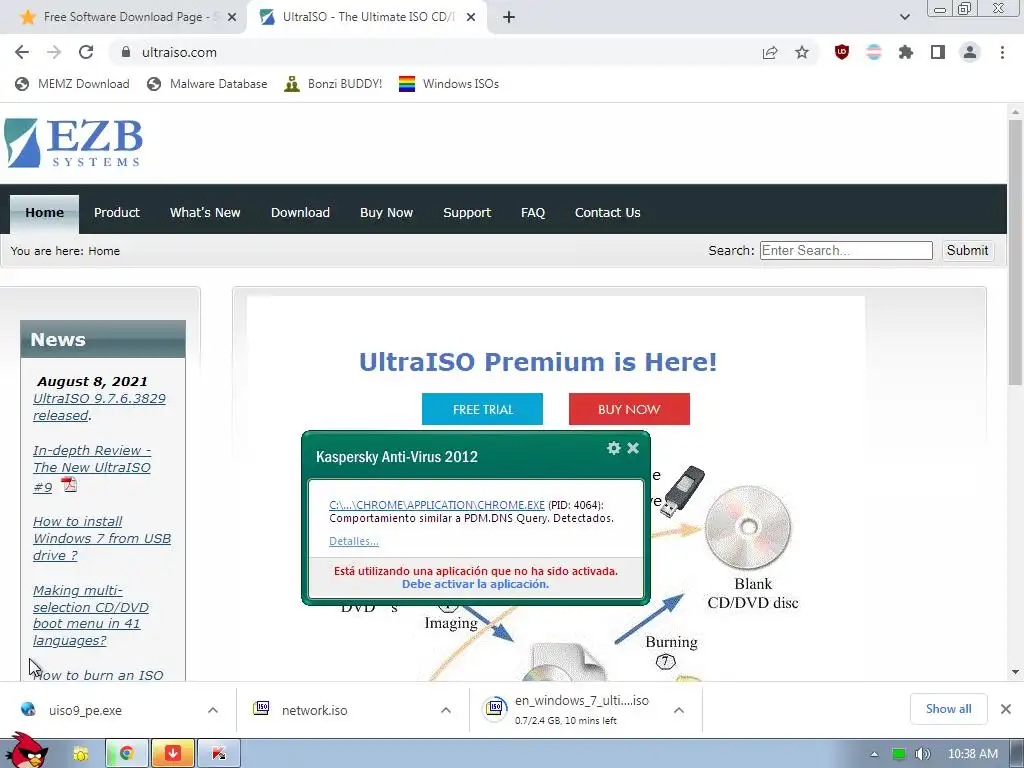
Task: Close the Kaspersky Anti-Virus popup
Action: [633, 448]
